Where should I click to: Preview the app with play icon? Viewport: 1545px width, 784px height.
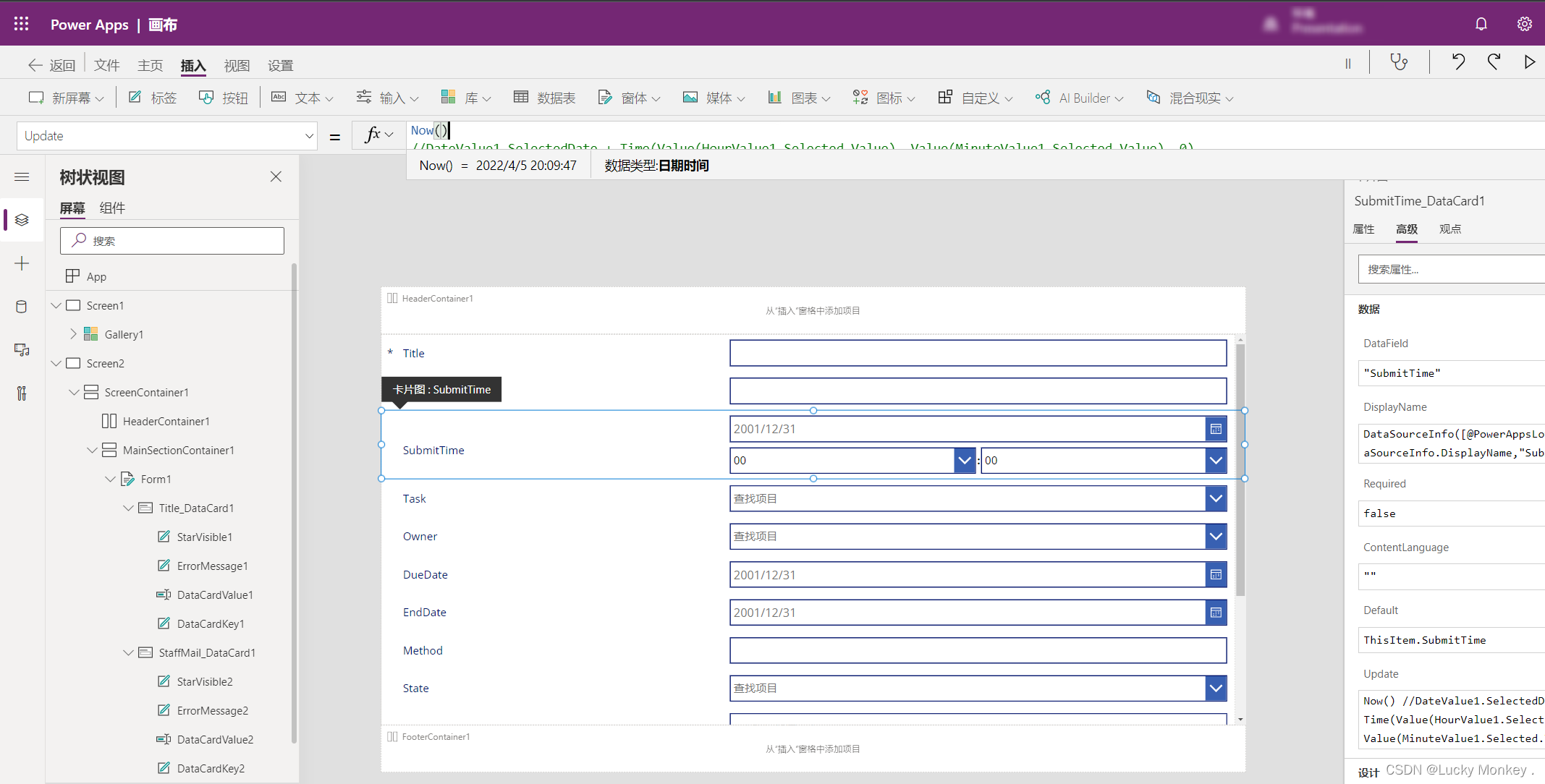coord(1529,62)
